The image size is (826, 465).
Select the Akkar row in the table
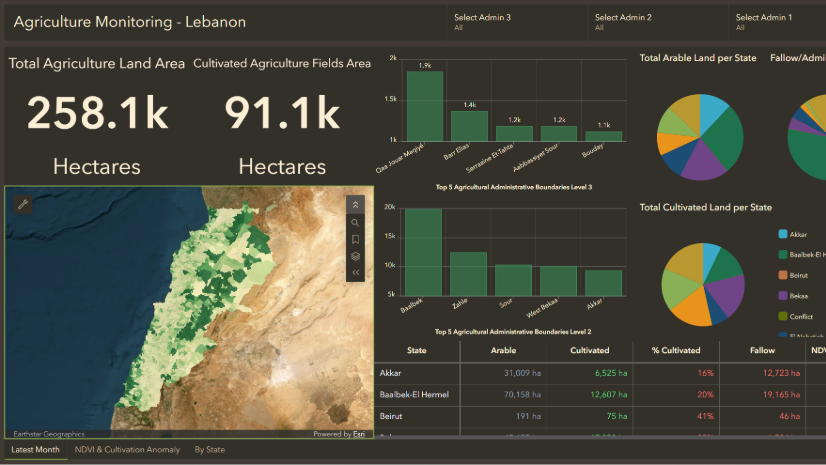coord(600,373)
